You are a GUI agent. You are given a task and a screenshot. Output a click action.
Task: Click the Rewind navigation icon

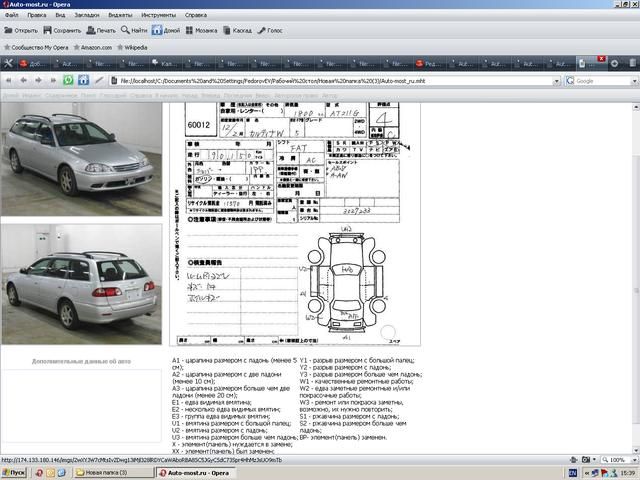tap(9, 80)
